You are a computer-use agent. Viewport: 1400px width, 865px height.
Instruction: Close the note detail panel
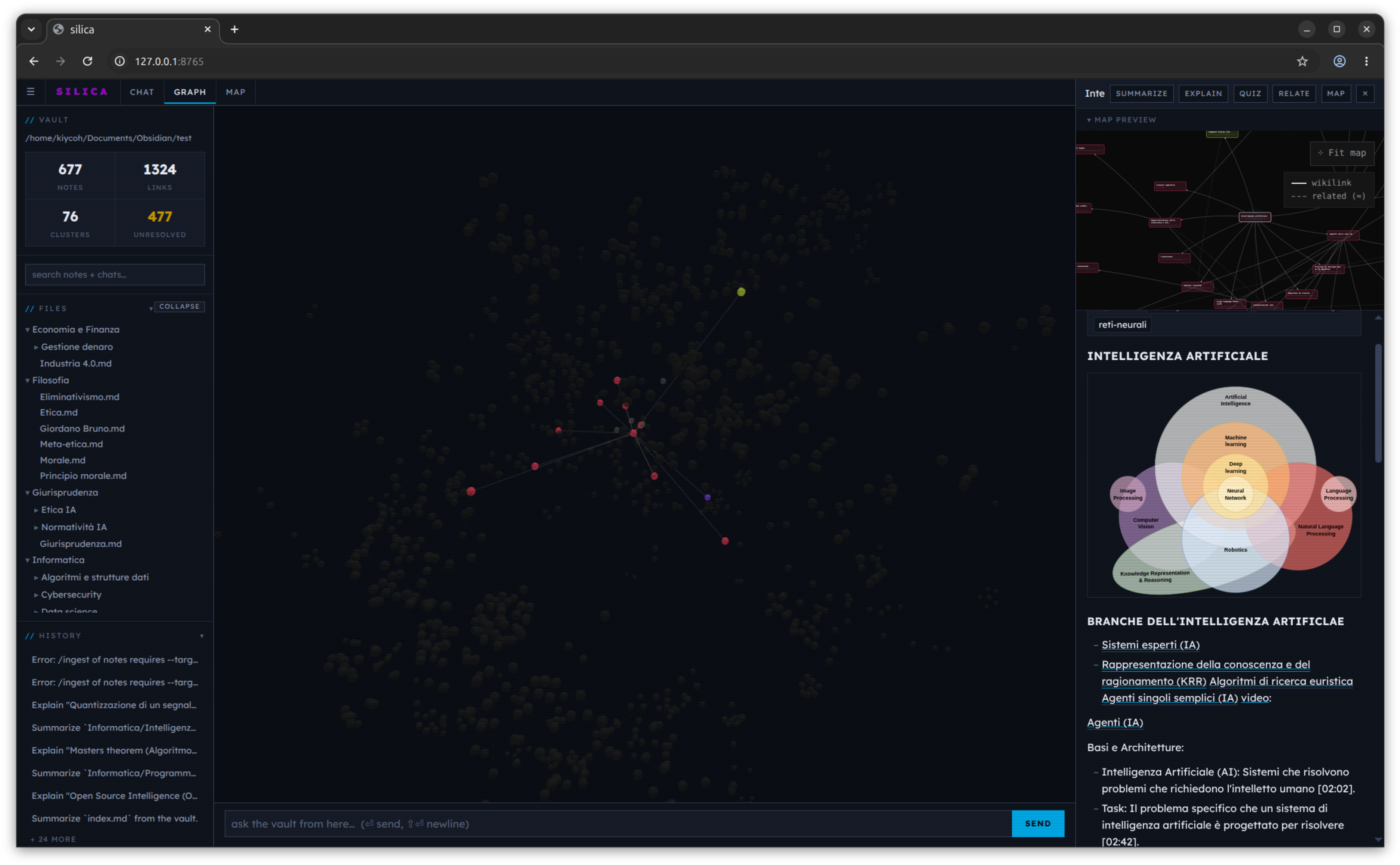coord(1365,93)
